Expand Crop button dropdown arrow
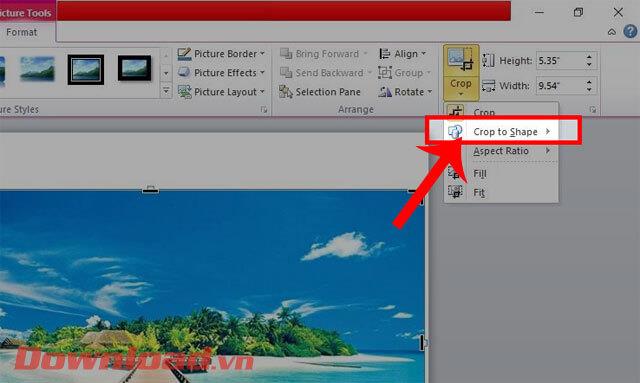640x383 pixels. tap(461, 94)
